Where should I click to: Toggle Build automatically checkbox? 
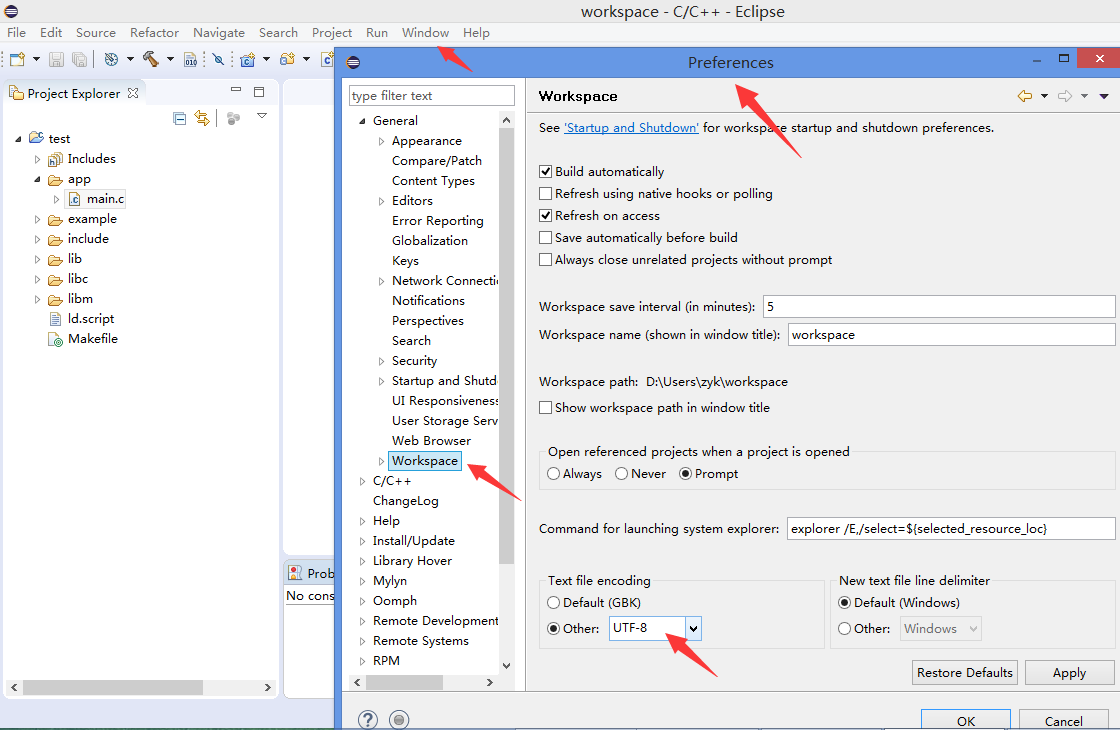coord(546,171)
